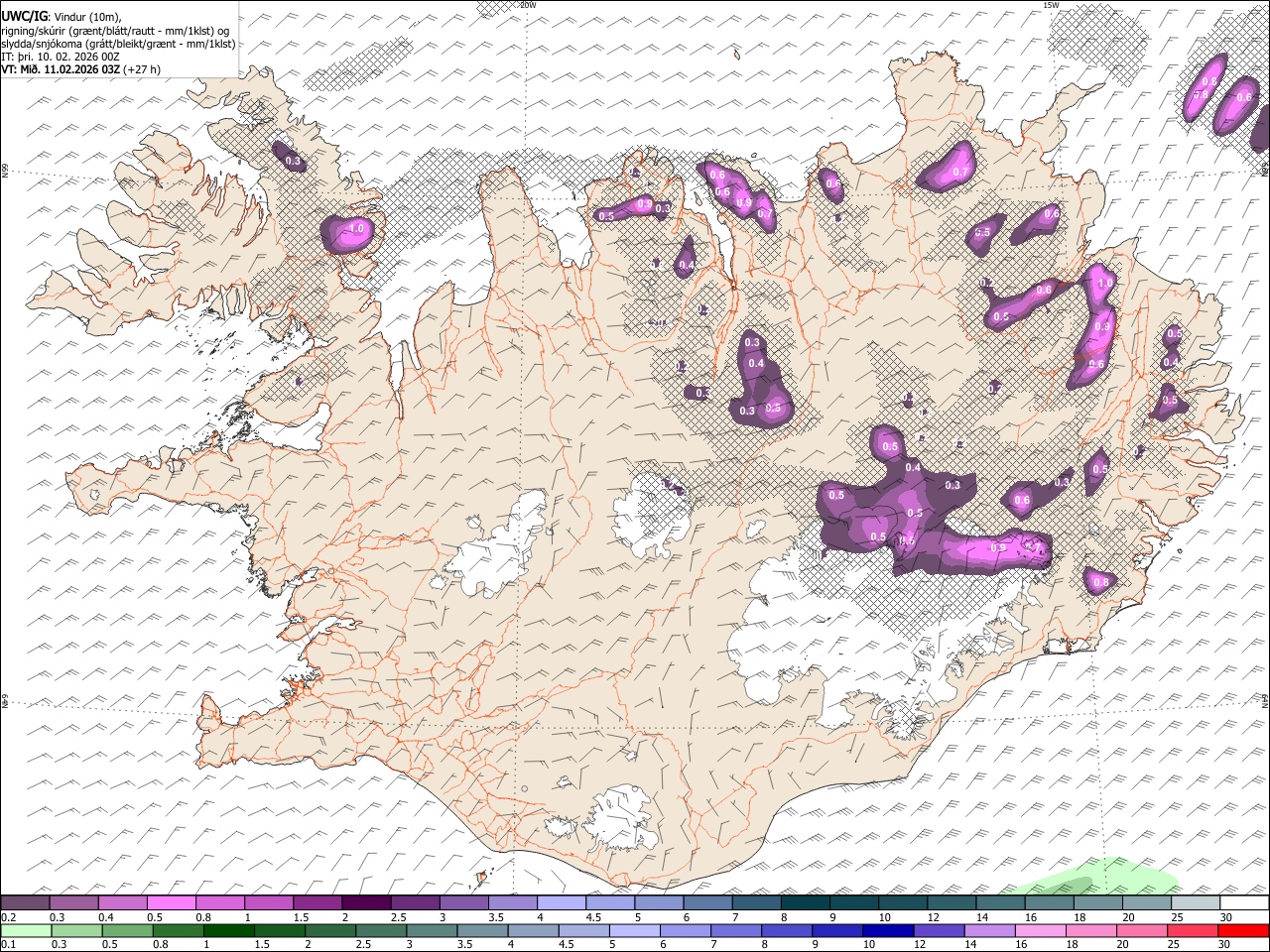The image size is (1270, 952).
Task: Click the white Hofsjökull glacier in central Iceland
Action: coord(654,516)
